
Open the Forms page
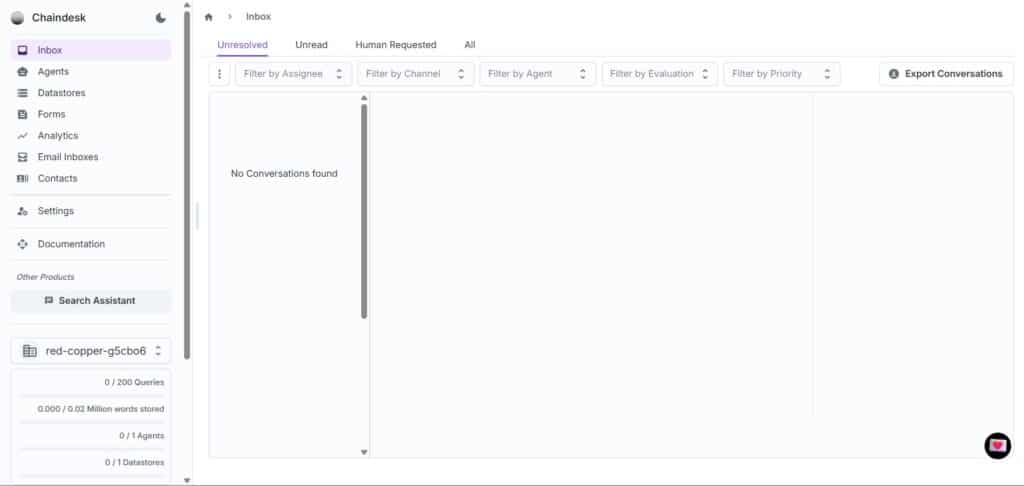[91, 114]
